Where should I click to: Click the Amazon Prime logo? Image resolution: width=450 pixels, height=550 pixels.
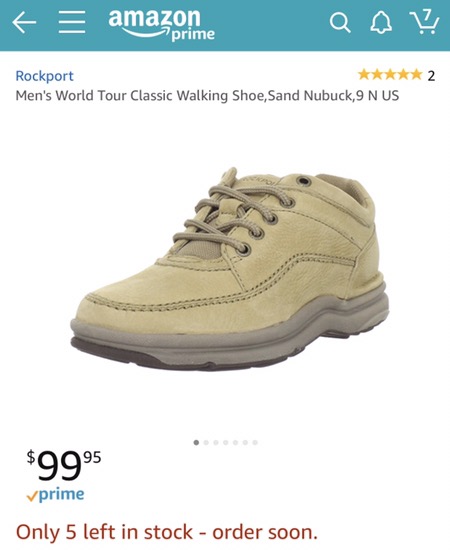[x=161, y=24]
